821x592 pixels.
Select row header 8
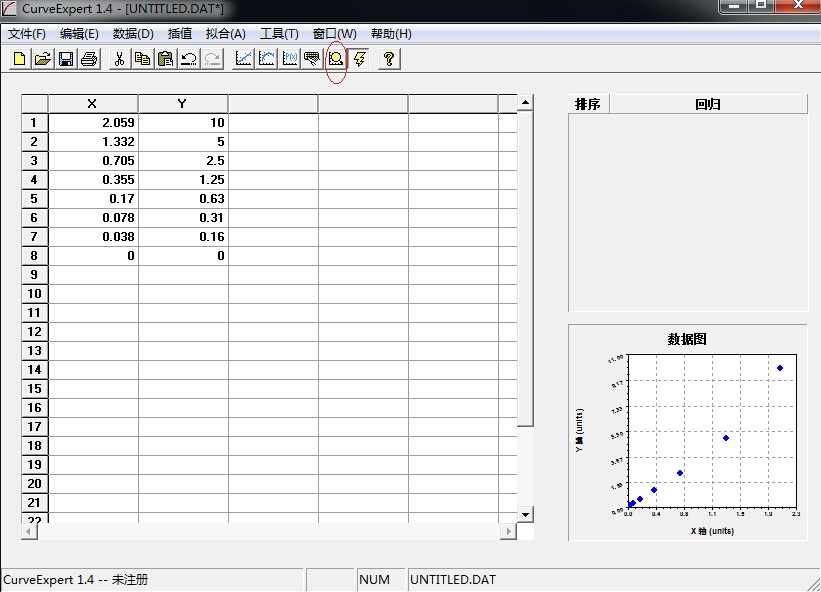pyautogui.click(x=35, y=256)
